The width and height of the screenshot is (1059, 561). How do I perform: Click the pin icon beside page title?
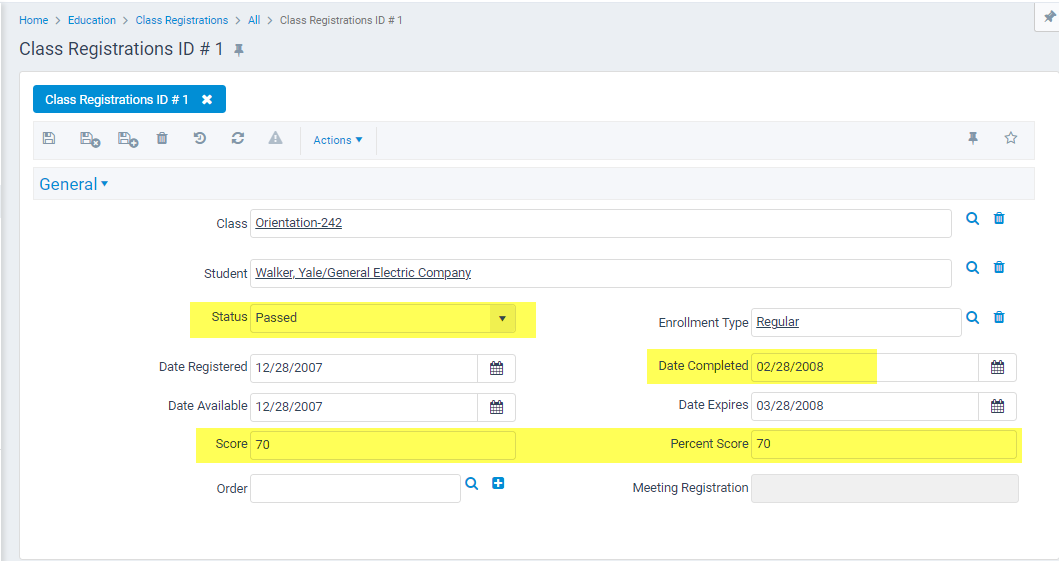tap(238, 50)
